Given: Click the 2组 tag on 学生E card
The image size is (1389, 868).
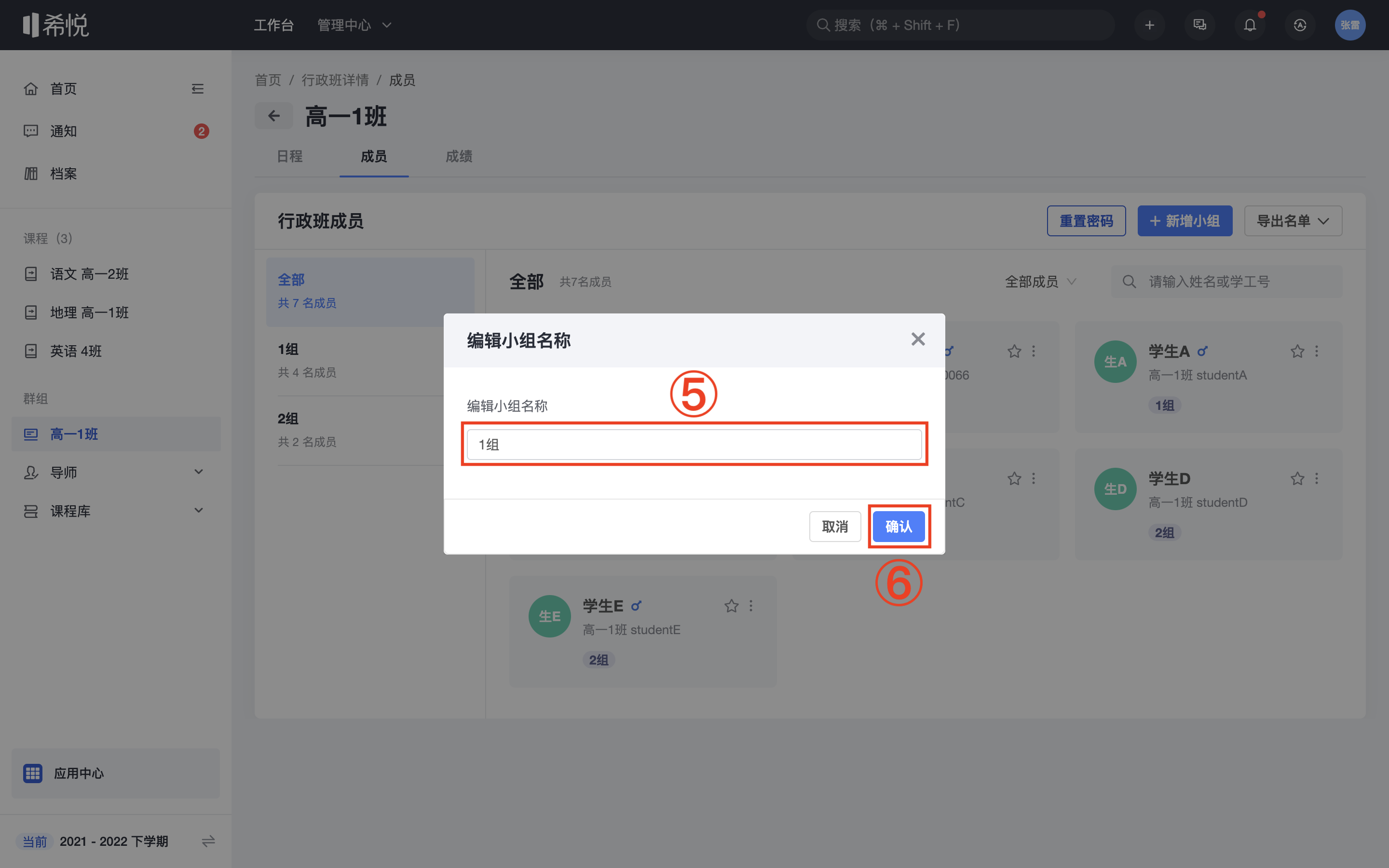Looking at the screenshot, I should point(599,660).
